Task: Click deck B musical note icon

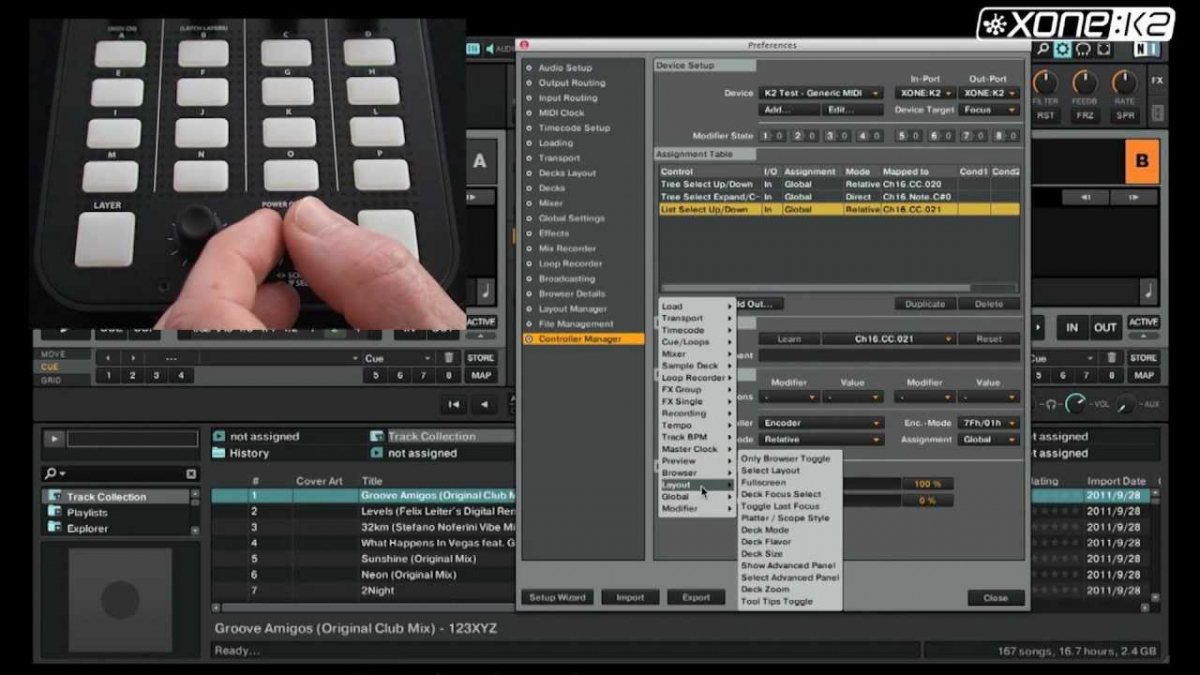Action: 1148,291
